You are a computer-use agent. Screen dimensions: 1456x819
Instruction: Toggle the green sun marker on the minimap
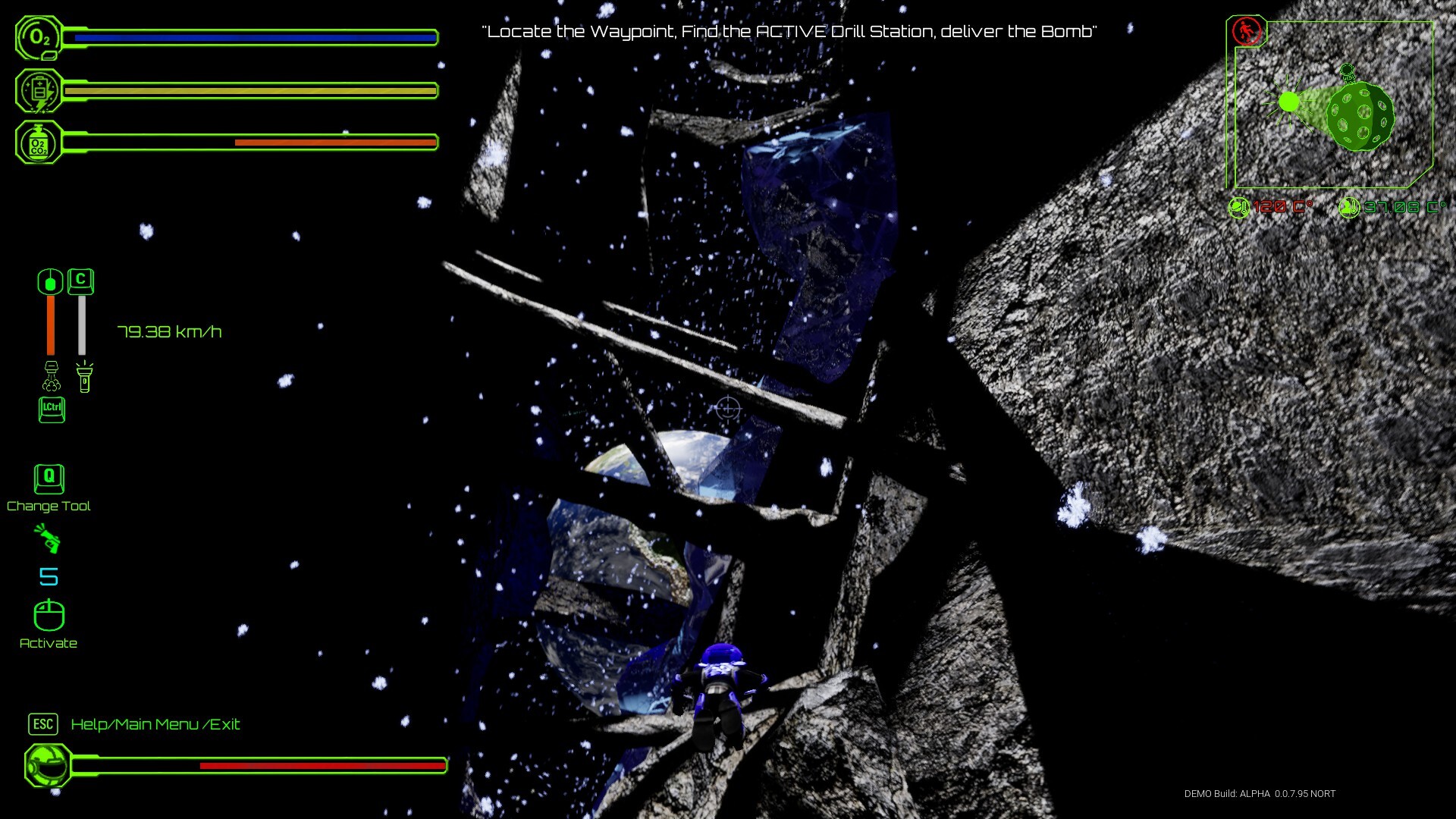click(1287, 101)
